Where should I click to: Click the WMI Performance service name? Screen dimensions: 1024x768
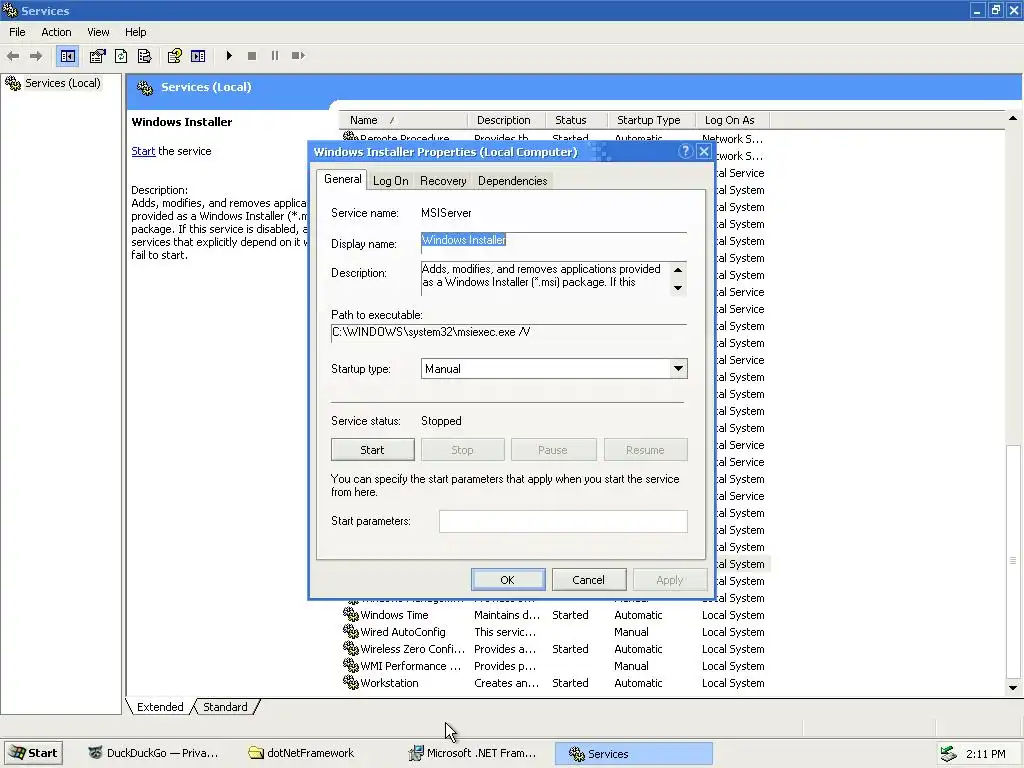pos(411,666)
